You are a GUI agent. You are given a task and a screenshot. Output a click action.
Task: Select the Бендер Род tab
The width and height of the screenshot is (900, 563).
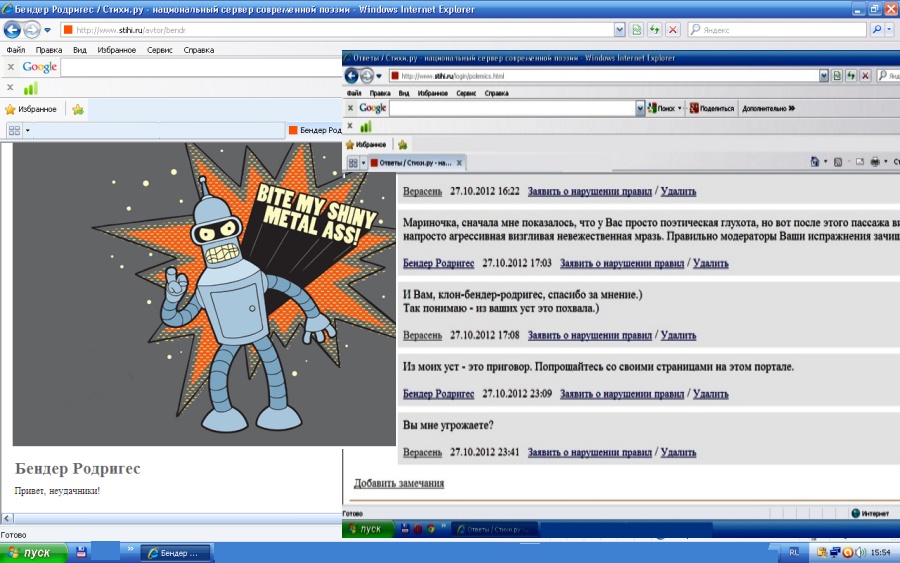coord(315,130)
